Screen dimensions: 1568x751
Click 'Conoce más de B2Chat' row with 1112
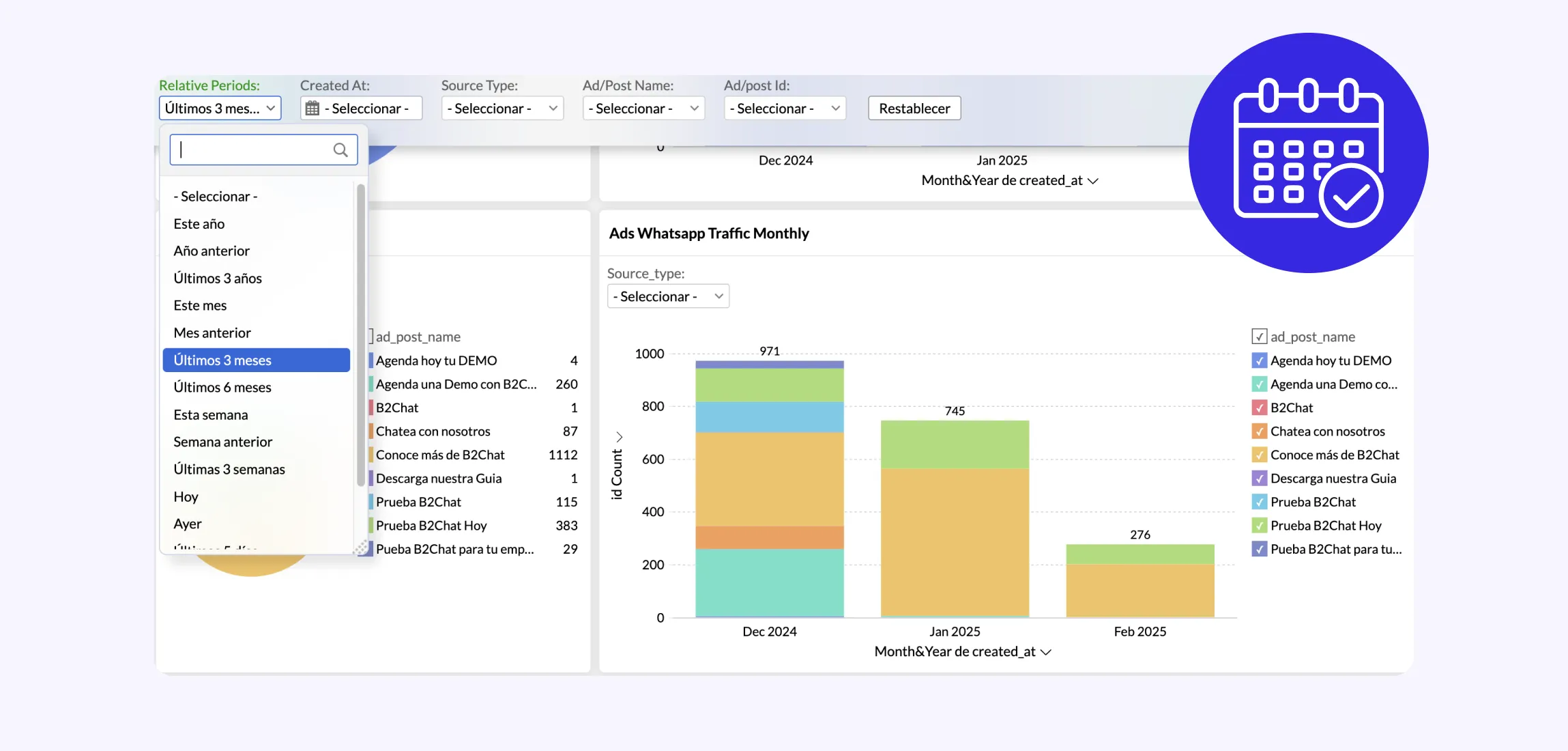[474, 455]
